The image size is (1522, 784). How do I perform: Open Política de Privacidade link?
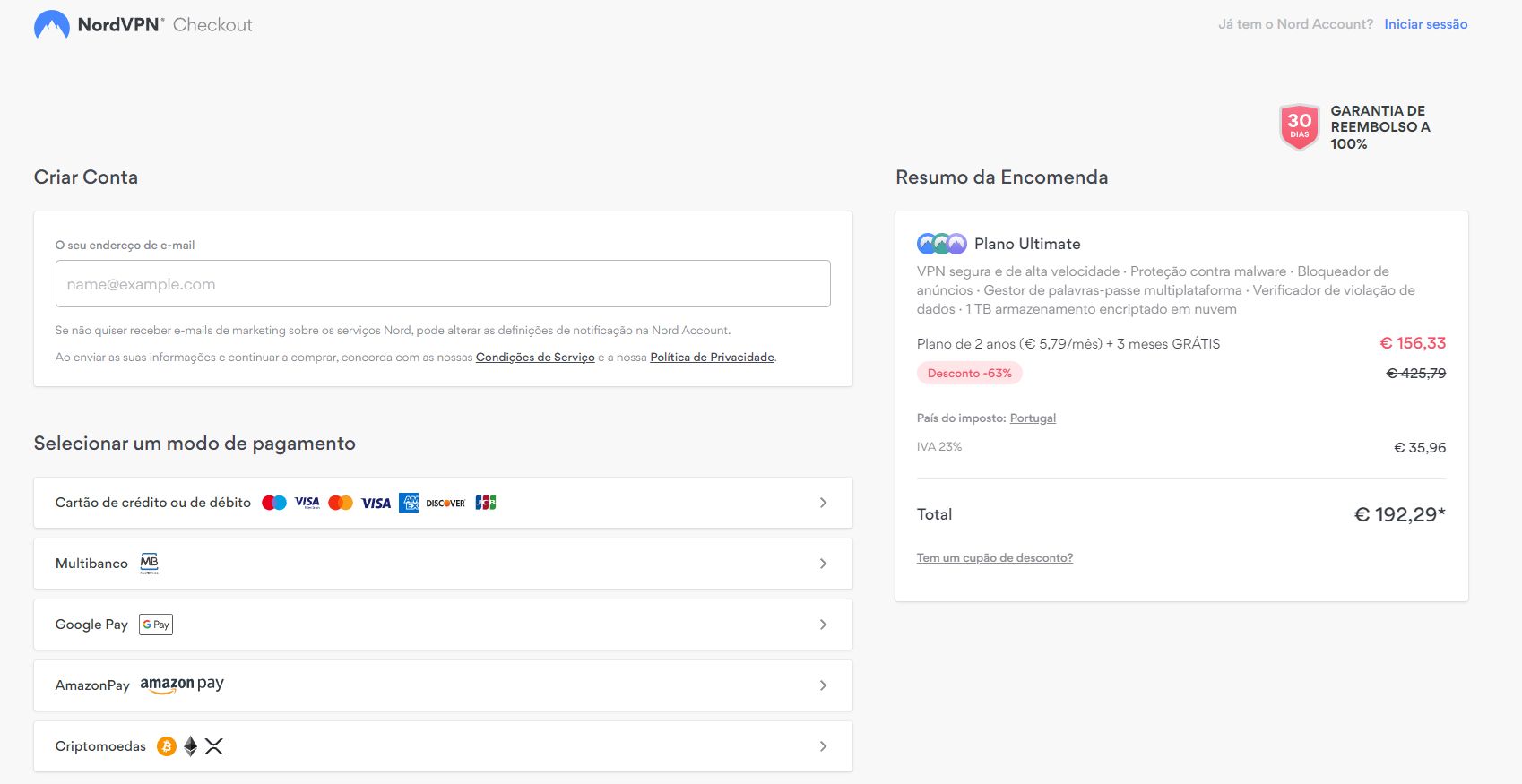point(712,358)
